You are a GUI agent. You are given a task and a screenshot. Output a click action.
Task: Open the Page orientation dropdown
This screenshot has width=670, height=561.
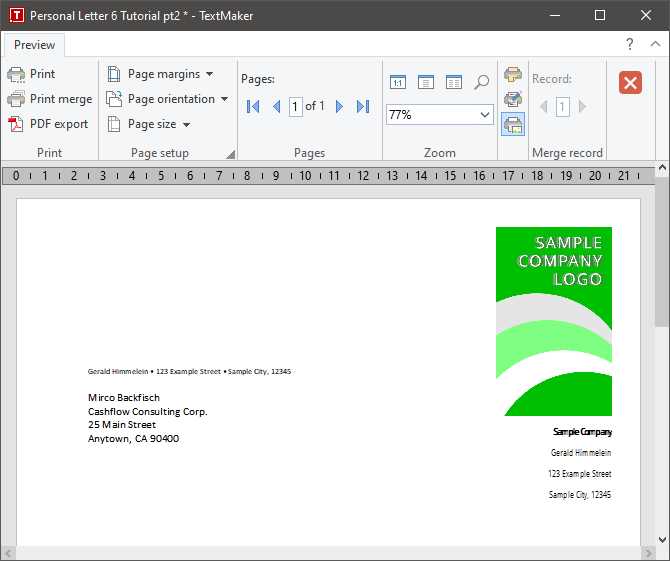click(167, 99)
